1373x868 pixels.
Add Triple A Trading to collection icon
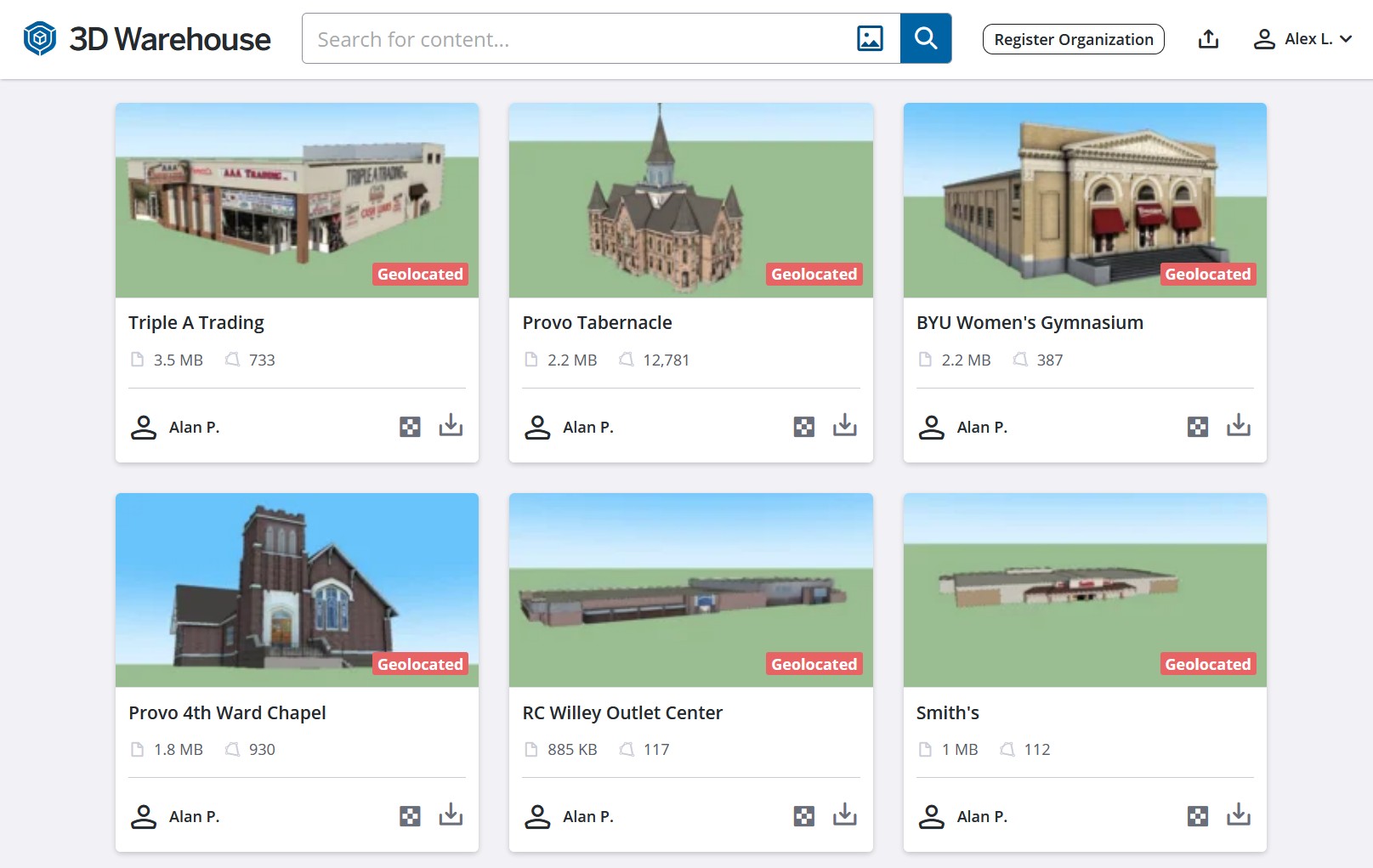[410, 427]
